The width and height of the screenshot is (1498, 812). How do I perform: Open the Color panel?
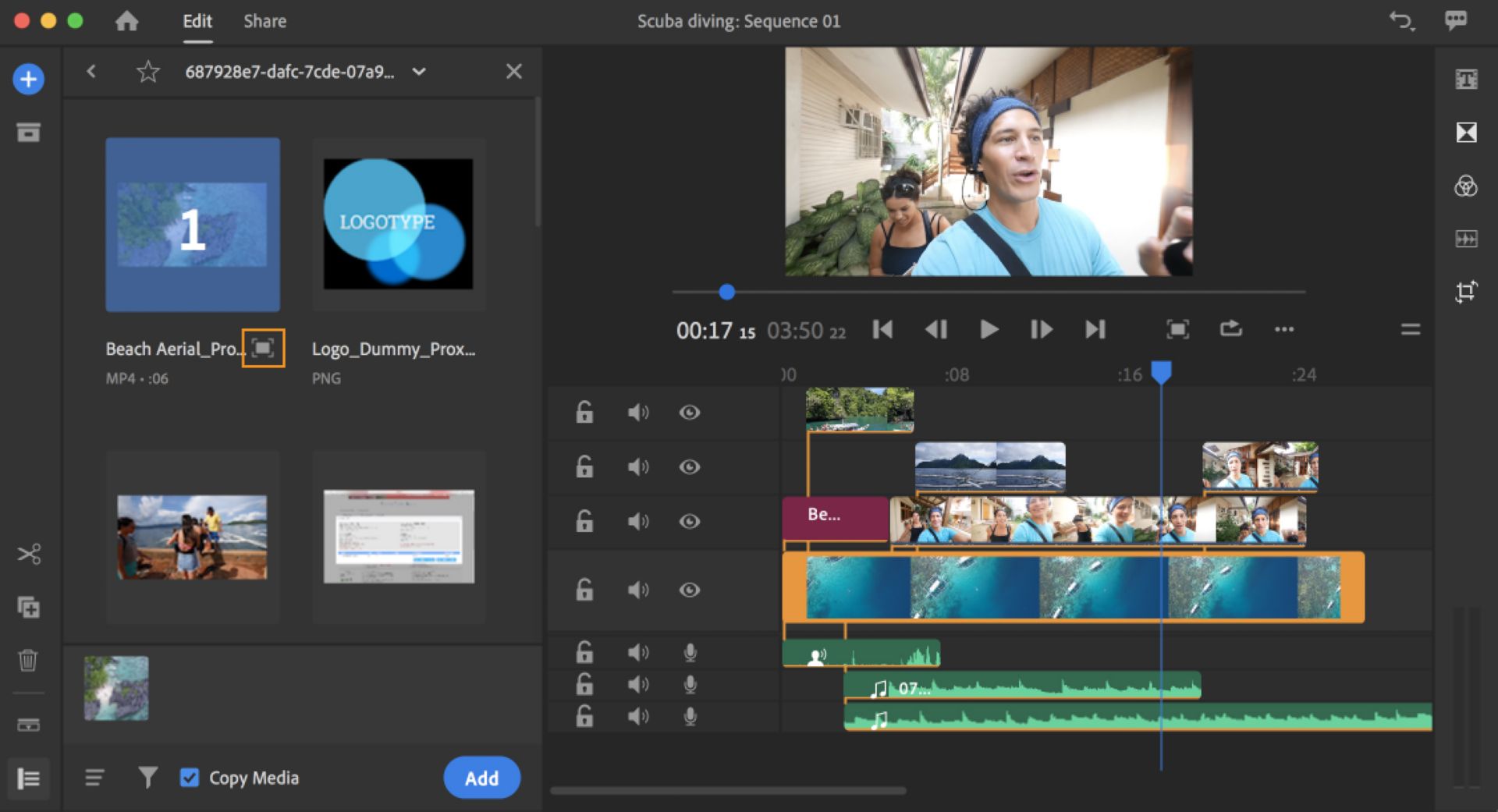pyautogui.click(x=1468, y=187)
